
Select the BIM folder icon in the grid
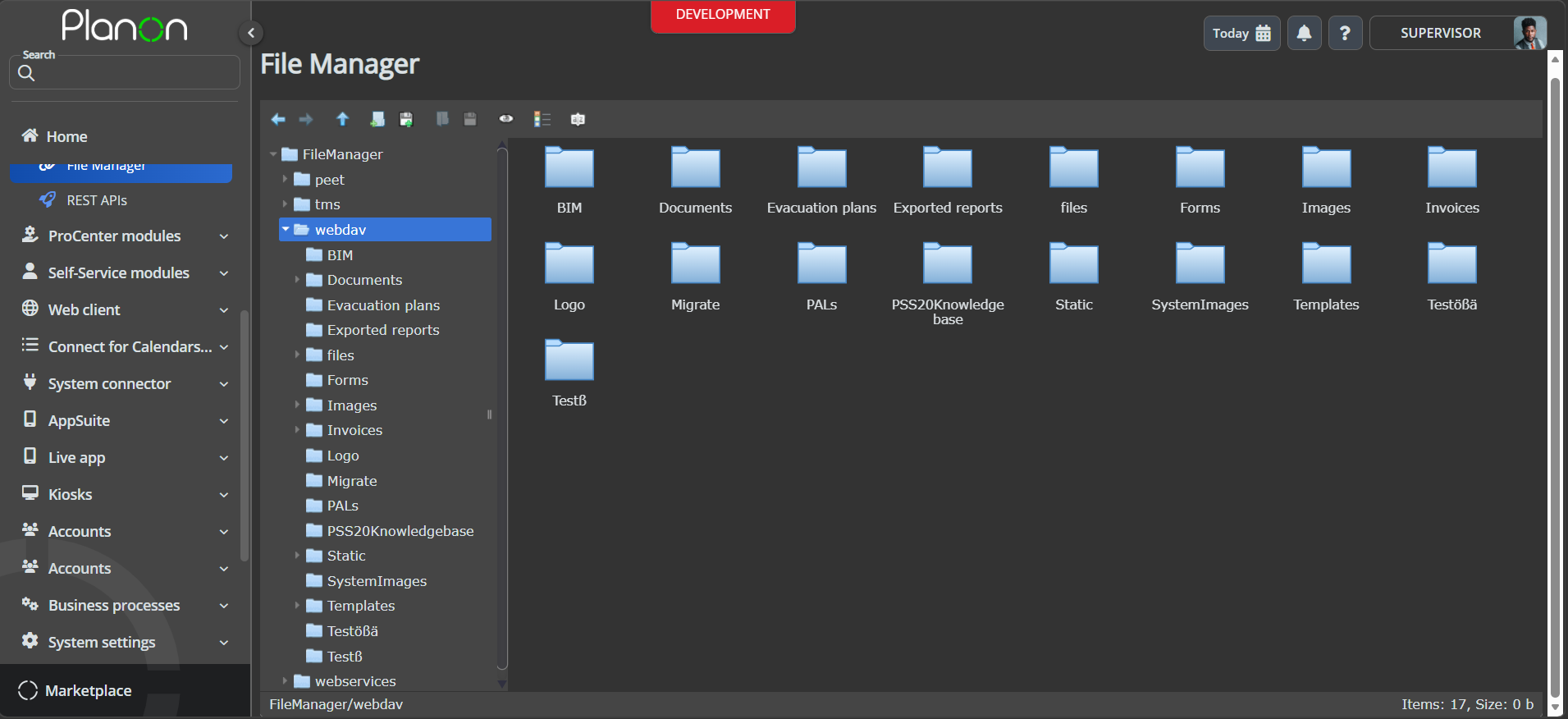coord(569,167)
